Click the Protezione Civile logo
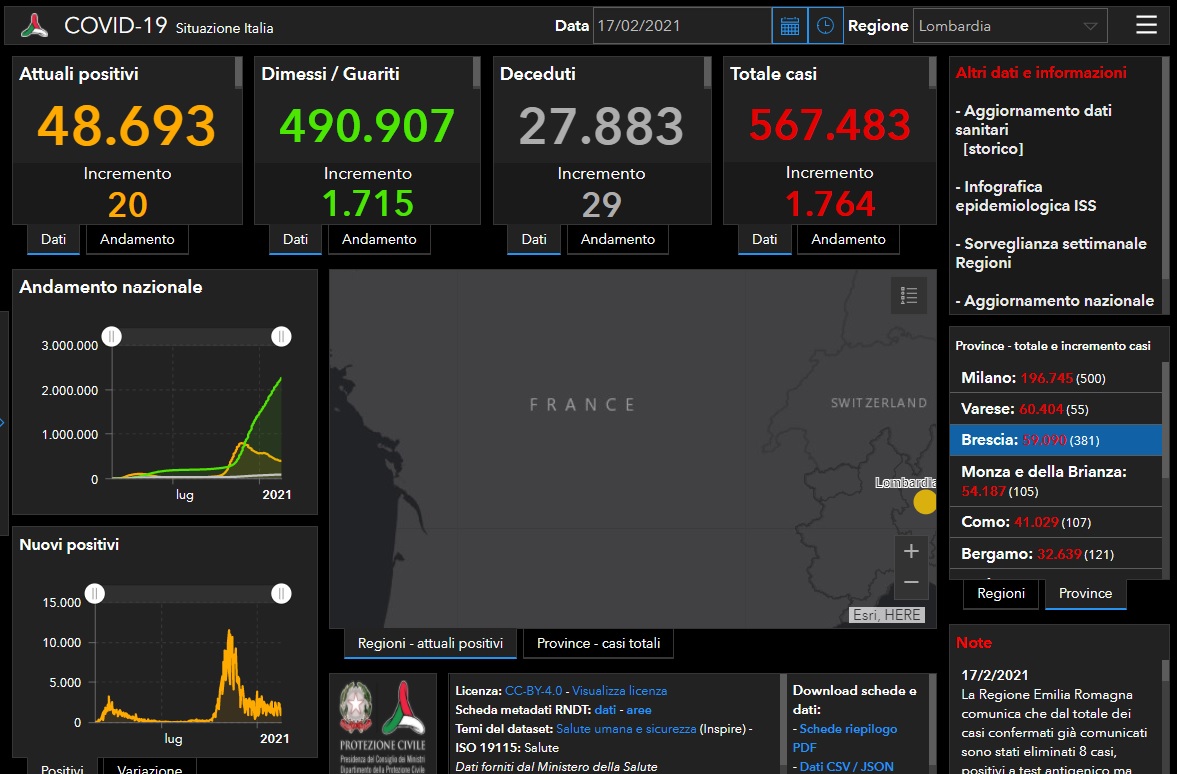Viewport: 1177px width, 774px height. click(x=383, y=723)
